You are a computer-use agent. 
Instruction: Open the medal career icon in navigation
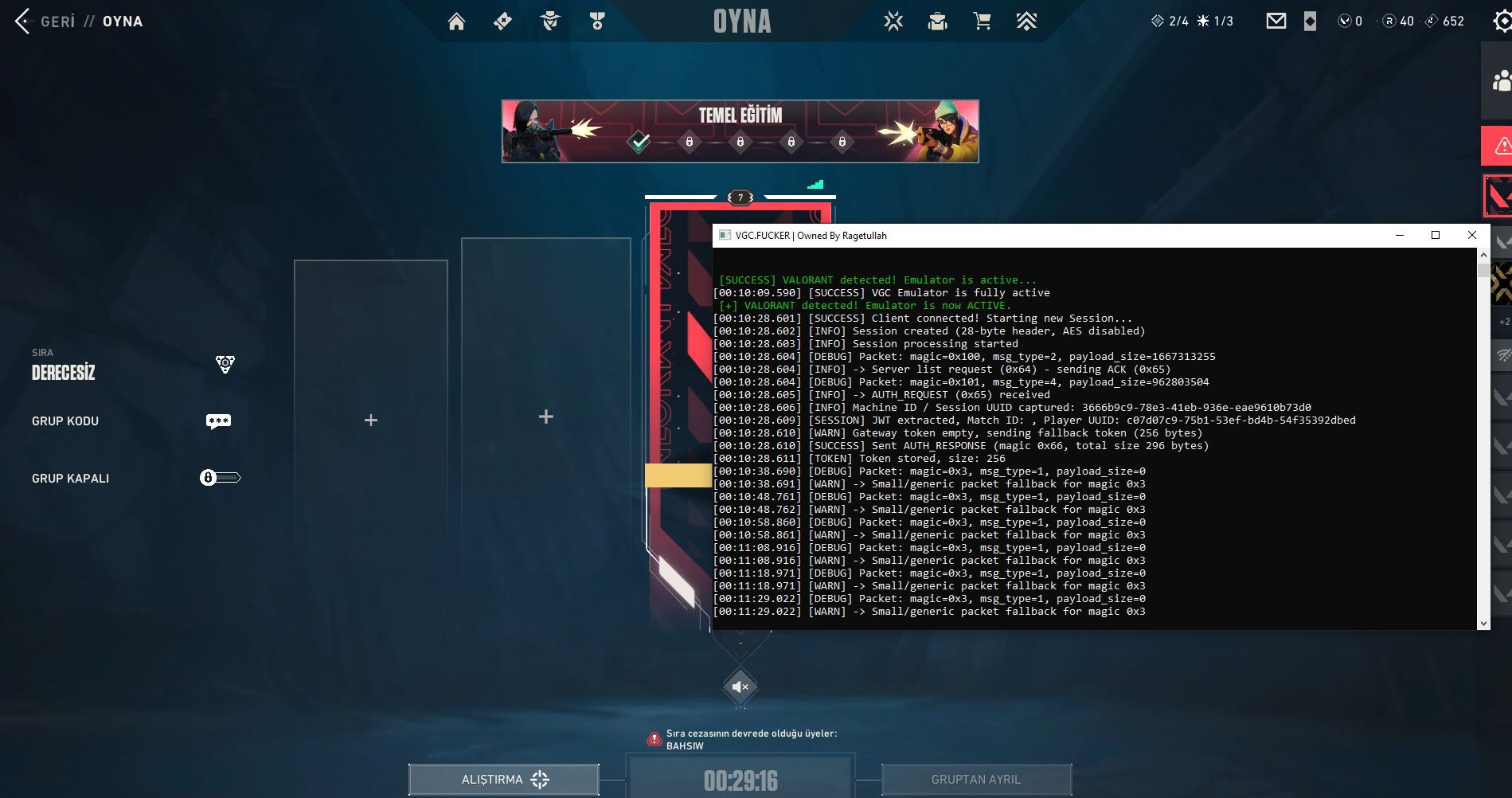coord(597,22)
